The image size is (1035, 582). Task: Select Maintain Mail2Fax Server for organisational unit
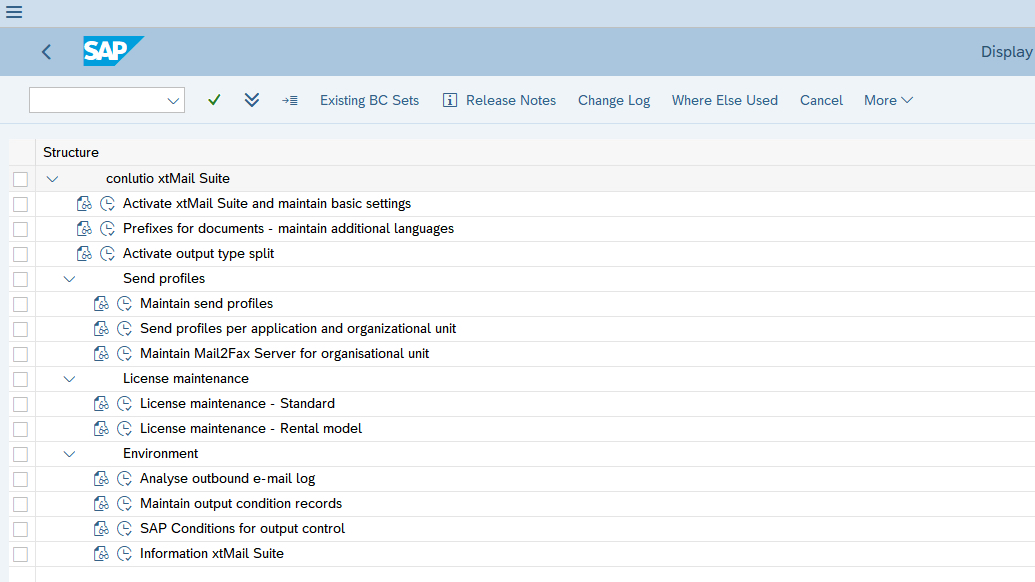(284, 354)
